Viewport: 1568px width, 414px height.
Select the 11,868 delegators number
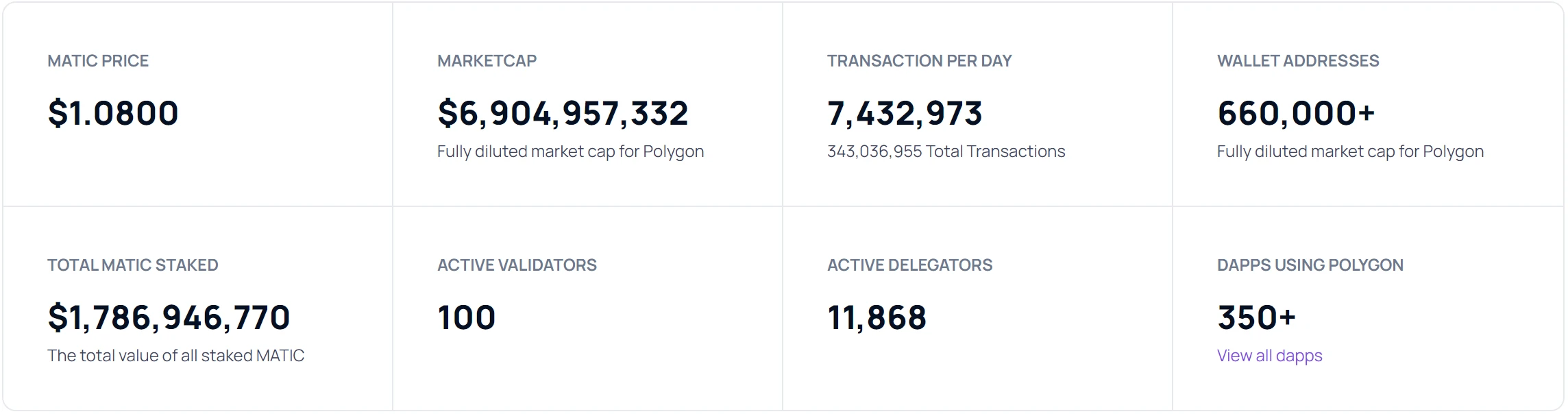pyautogui.click(x=877, y=317)
